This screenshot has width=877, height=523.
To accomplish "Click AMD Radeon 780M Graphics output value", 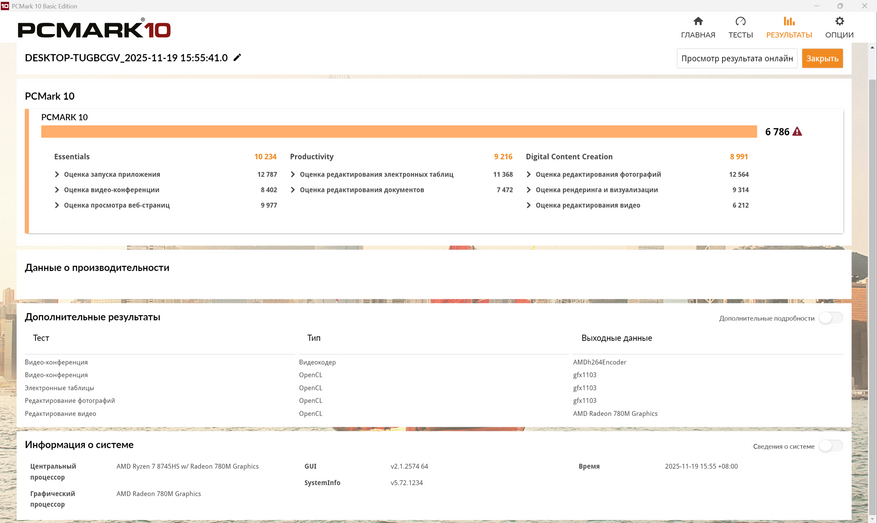I will pos(615,414).
